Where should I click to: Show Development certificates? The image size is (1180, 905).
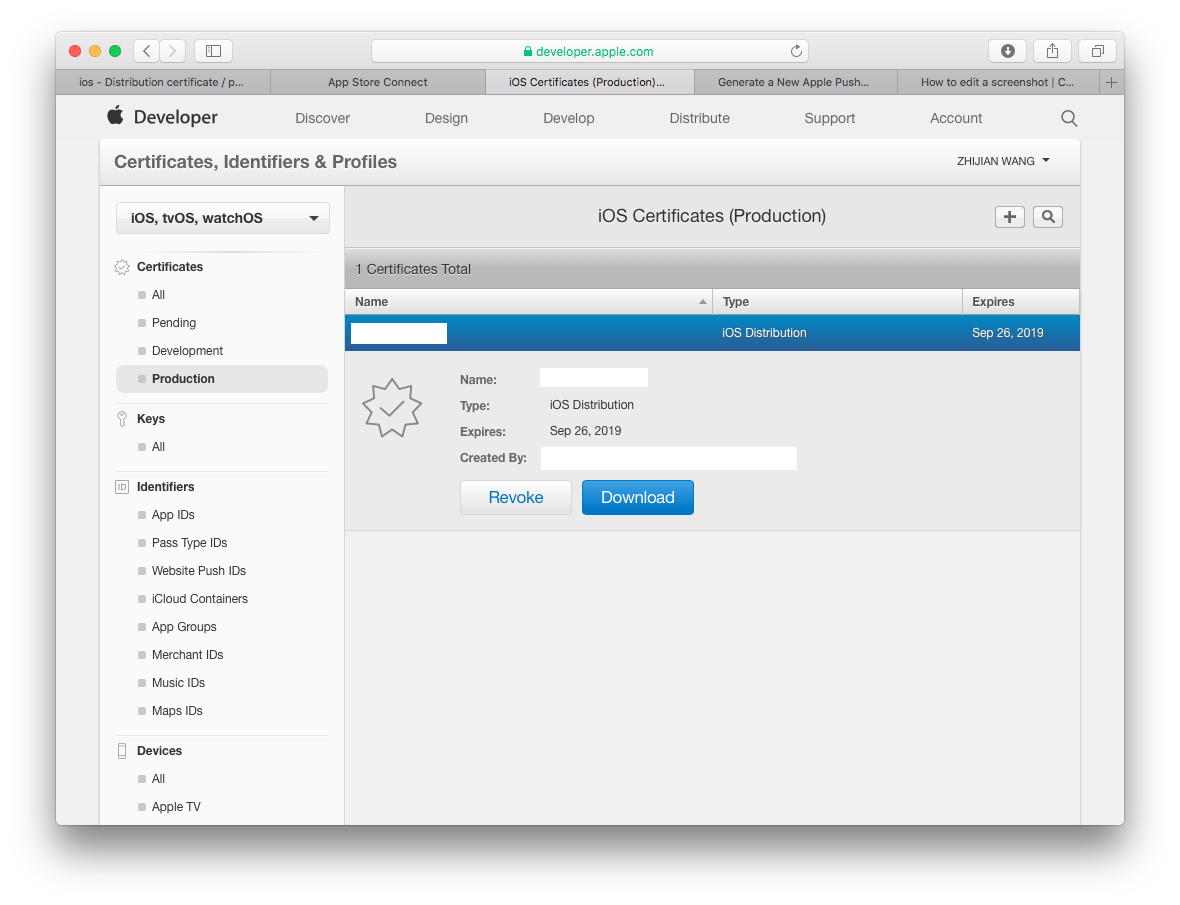(187, 351)
